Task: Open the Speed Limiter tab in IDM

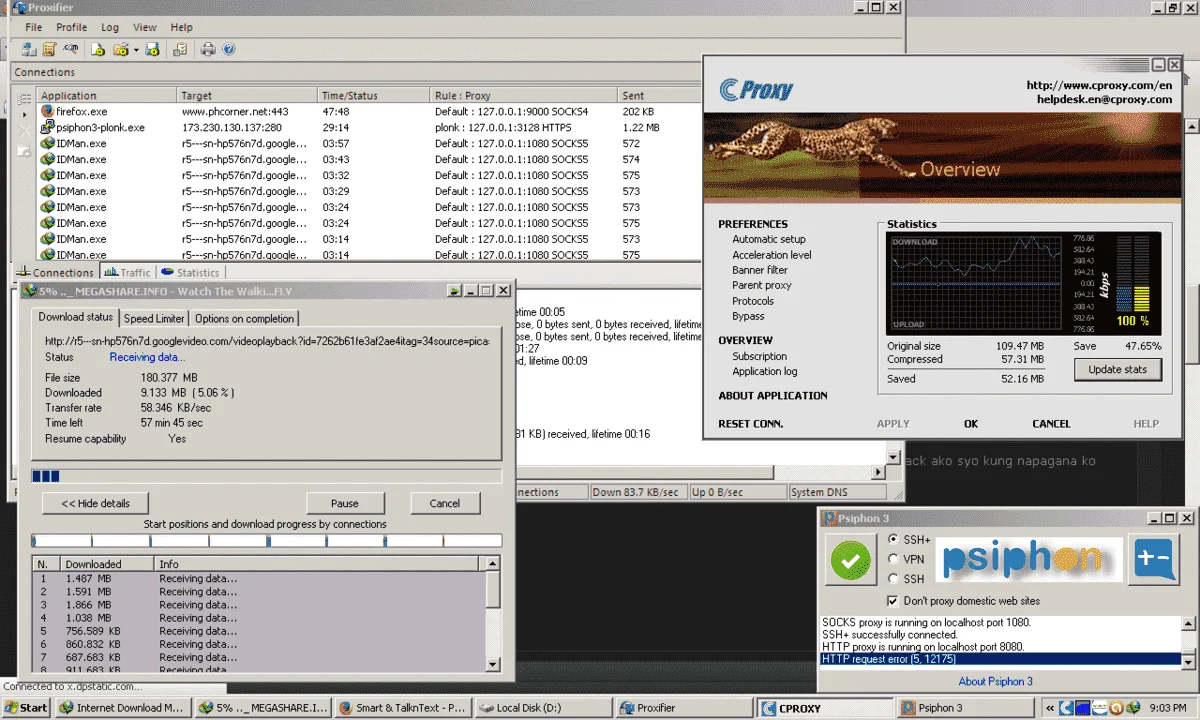Action: click(154, 318)
